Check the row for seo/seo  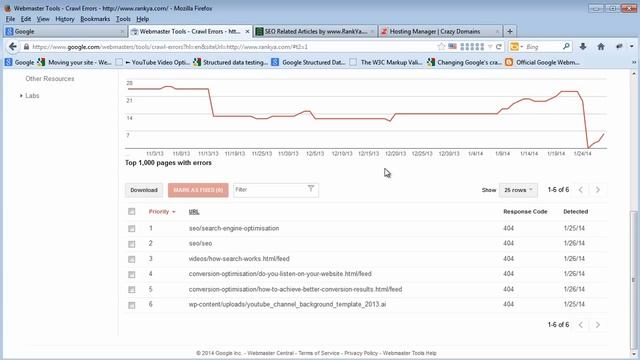131,244
